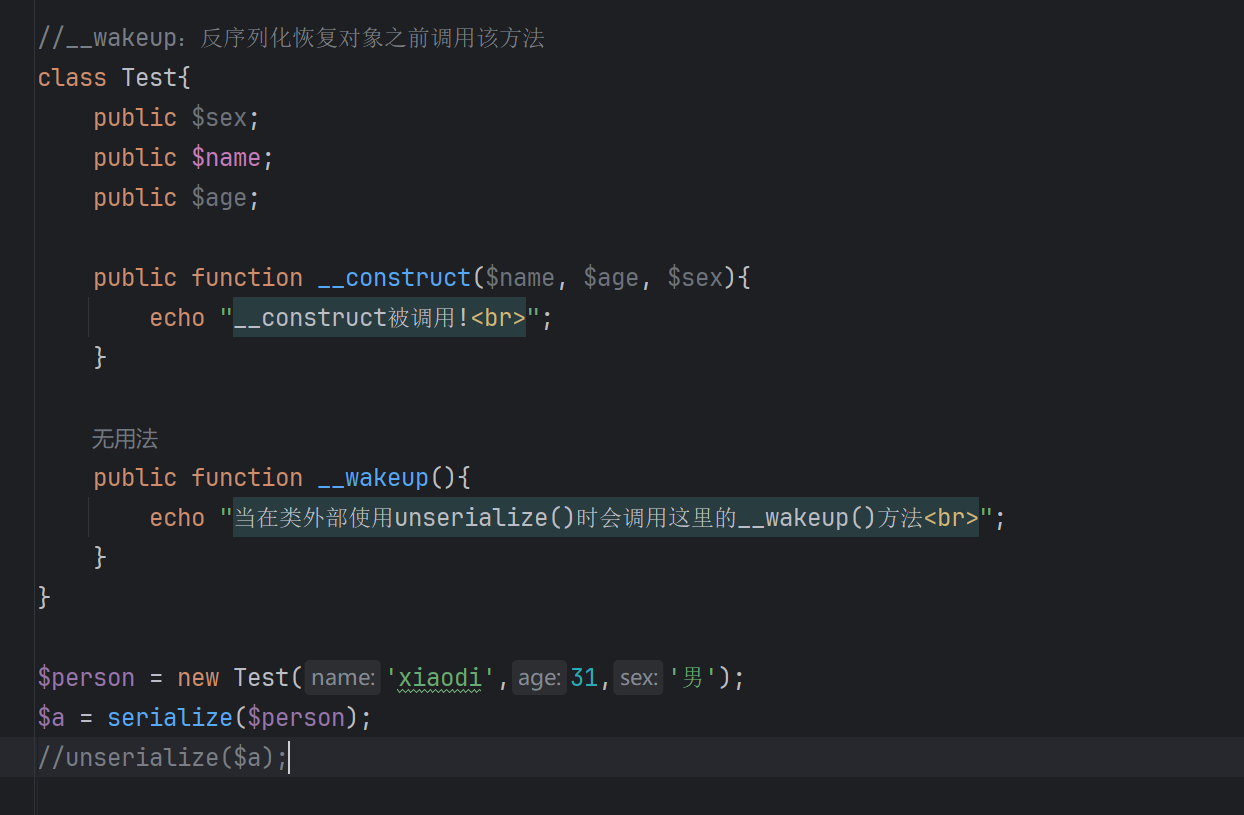Image resolution: width=1244 pixels, height=815 pixels.
Task: Click the sex: parameter hint
Action: tap(638, 678)
